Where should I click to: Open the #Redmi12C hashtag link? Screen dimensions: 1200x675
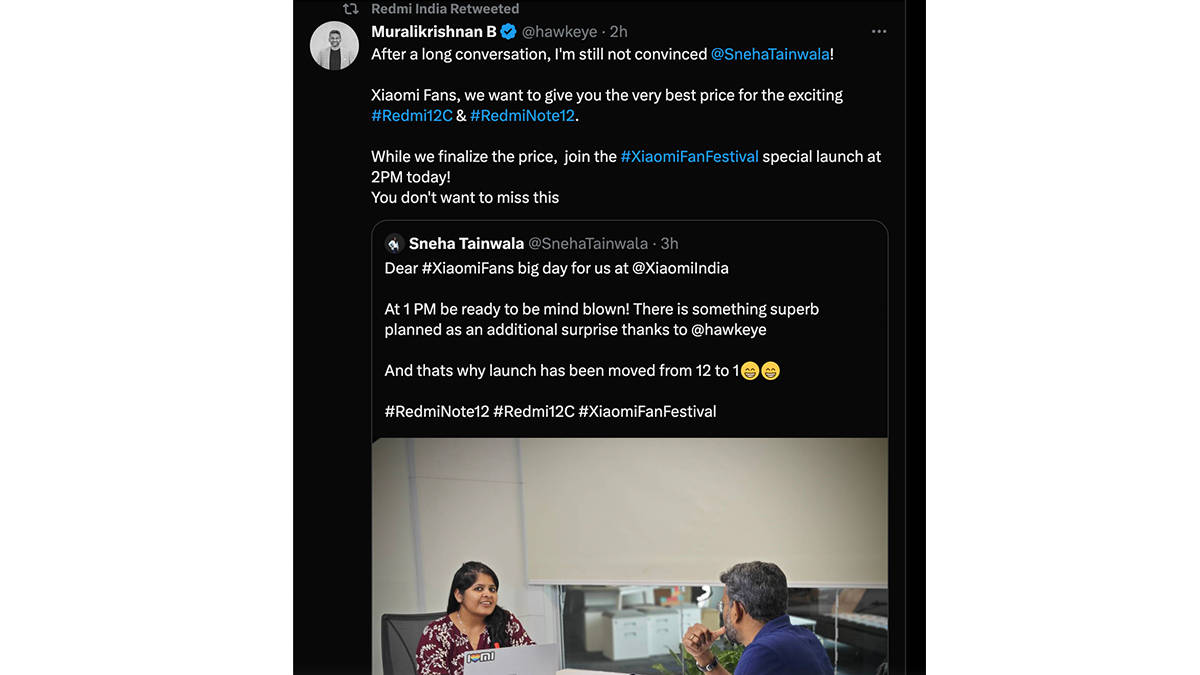tap(412, 116)
